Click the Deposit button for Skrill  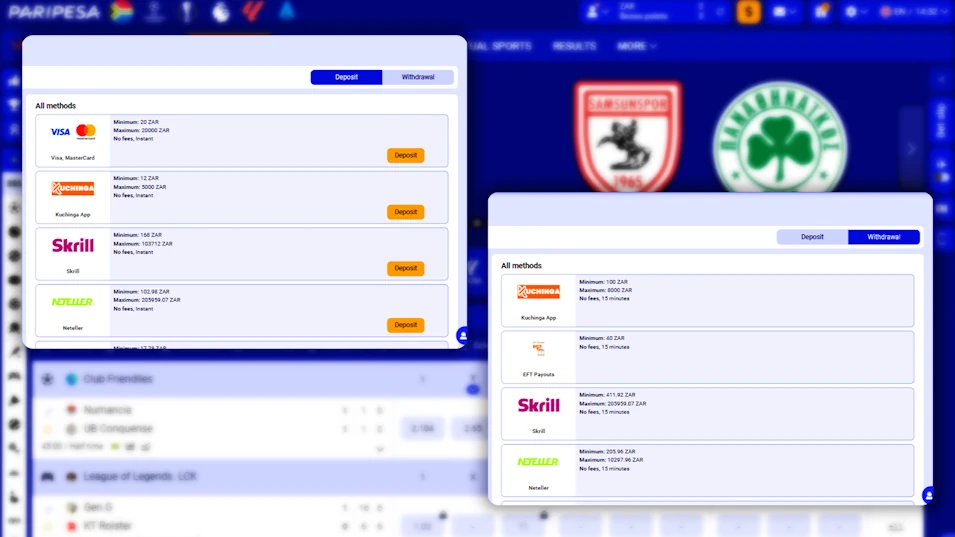406,268
